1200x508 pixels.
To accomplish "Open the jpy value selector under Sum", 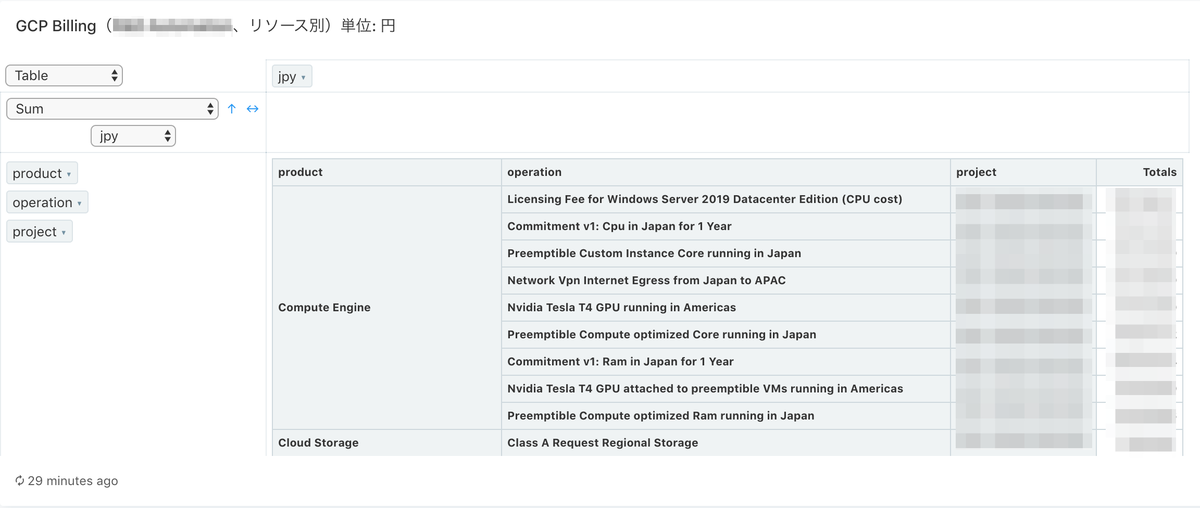I will [133, 136].
